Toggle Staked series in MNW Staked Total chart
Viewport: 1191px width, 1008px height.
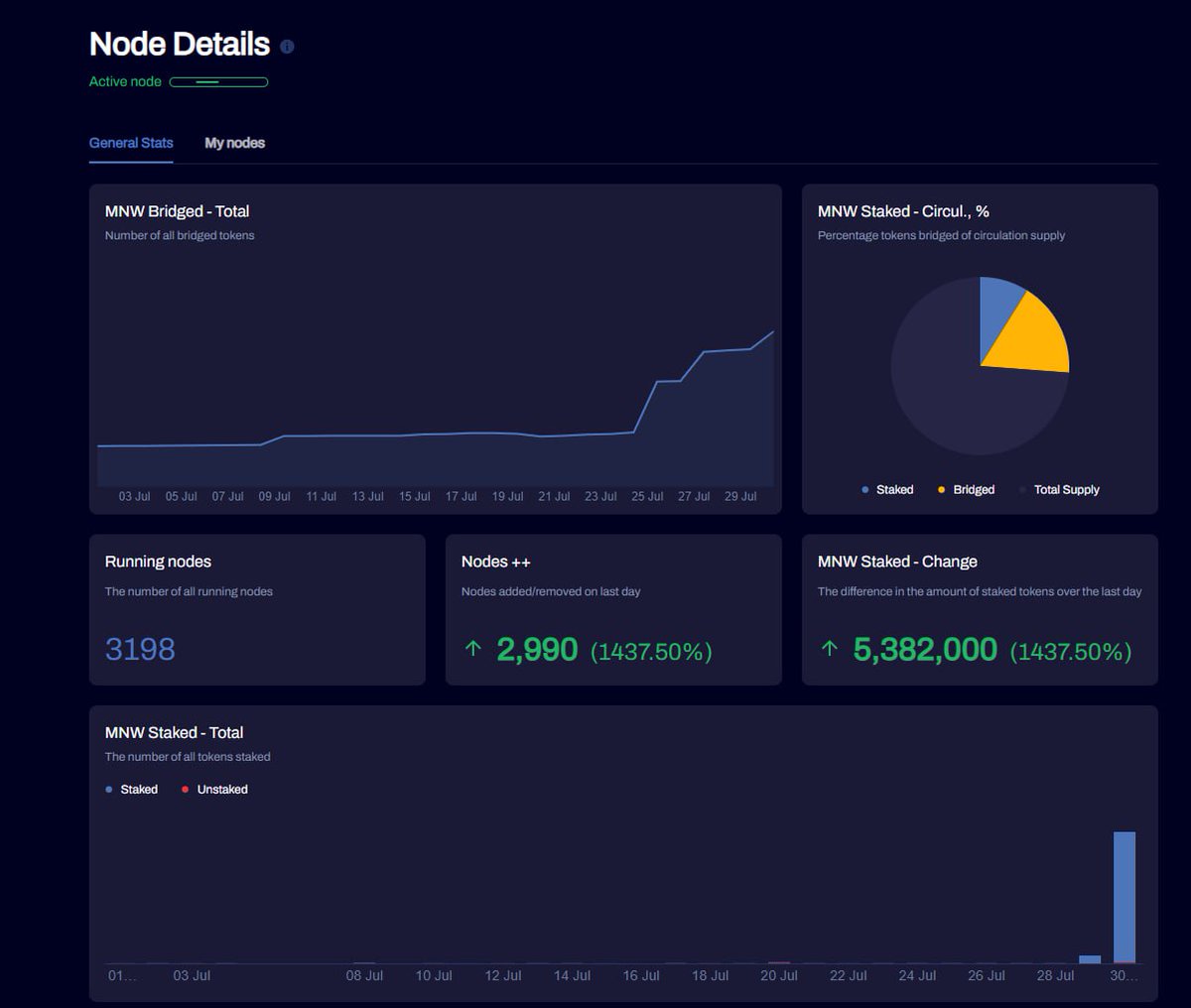click(131, 790)
